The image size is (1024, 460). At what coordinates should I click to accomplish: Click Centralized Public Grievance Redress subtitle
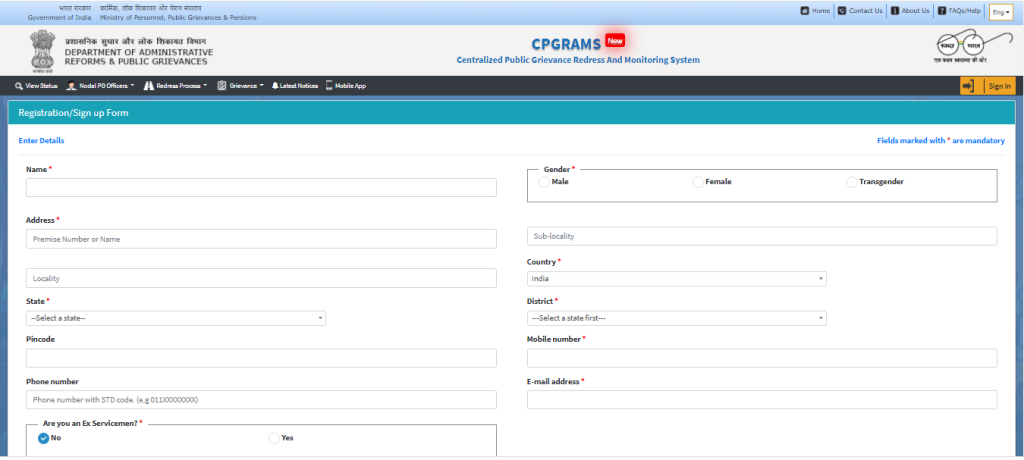578,60
